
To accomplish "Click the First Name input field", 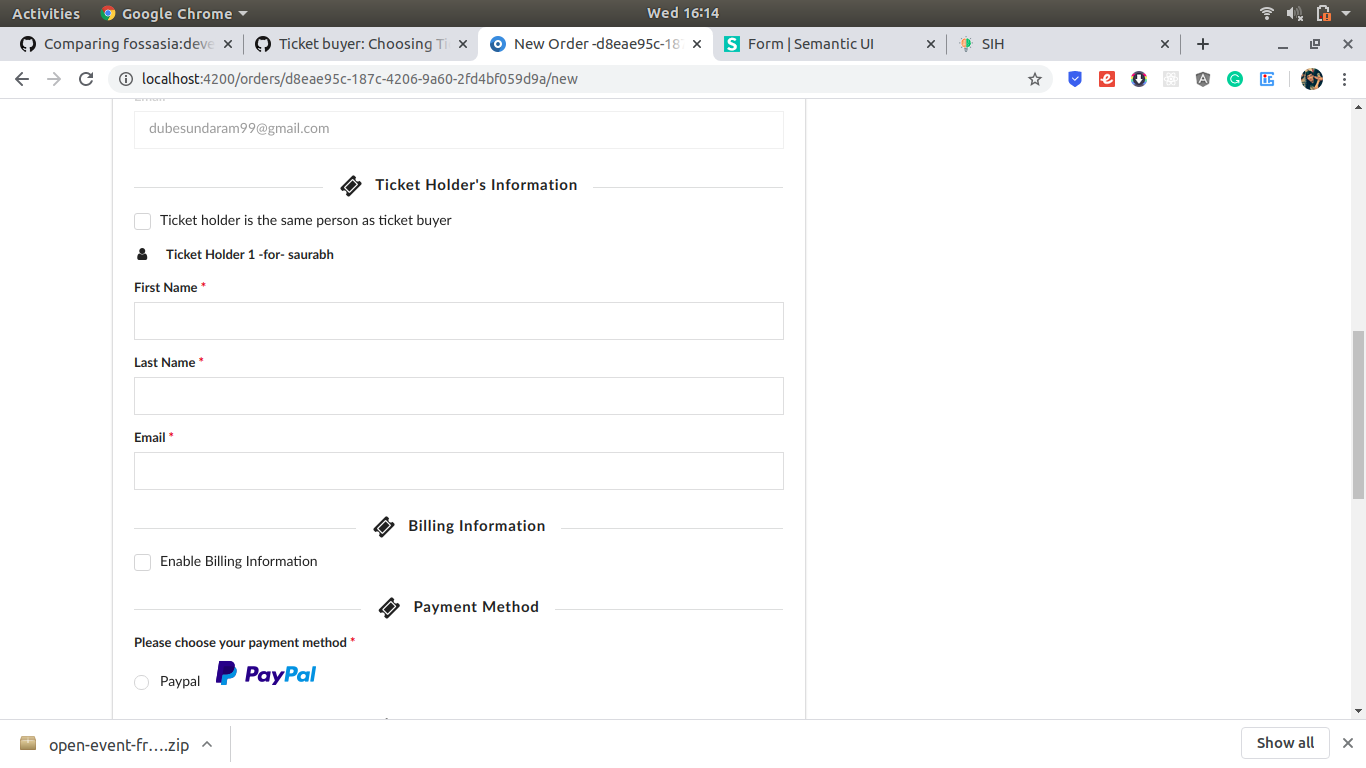I will pyautogui.click(x=458, y=321).
